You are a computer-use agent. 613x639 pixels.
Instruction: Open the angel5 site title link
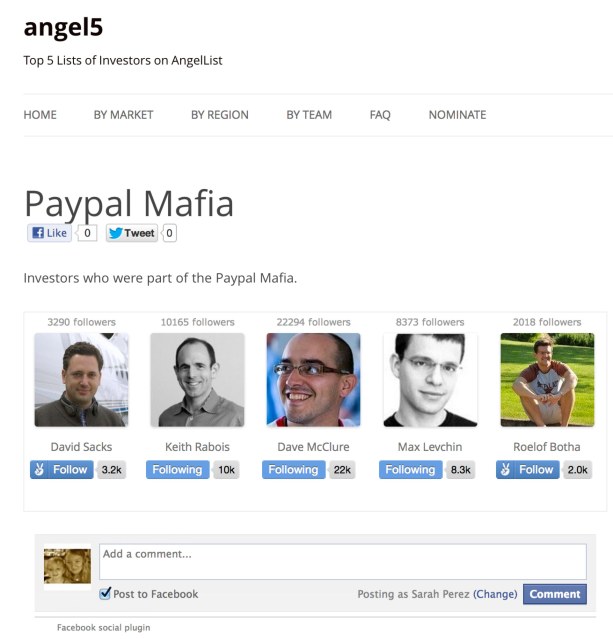pyautogui.click(x=63, y=27)
